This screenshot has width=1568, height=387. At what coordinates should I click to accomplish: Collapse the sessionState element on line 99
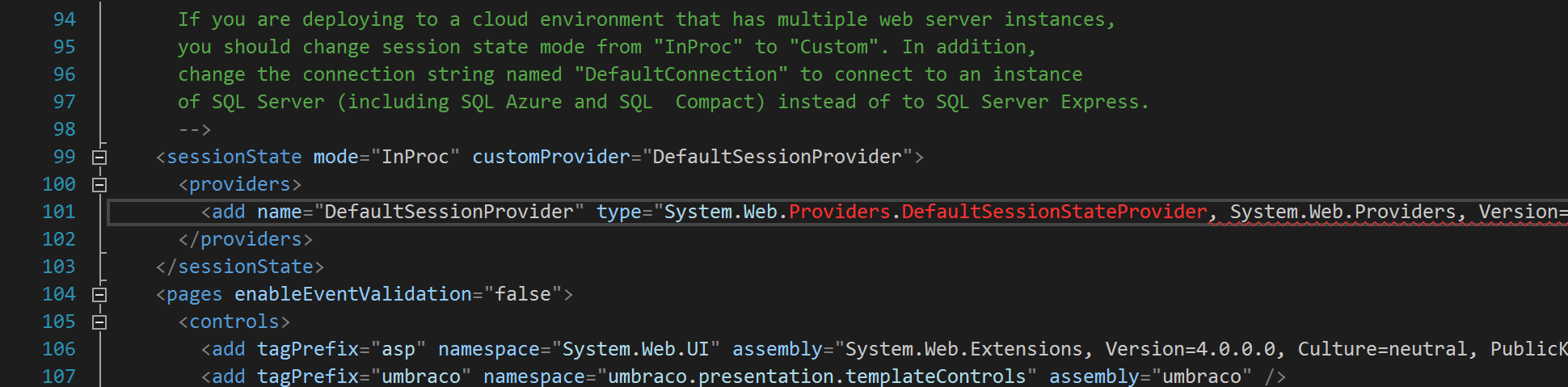click(99, 158)
